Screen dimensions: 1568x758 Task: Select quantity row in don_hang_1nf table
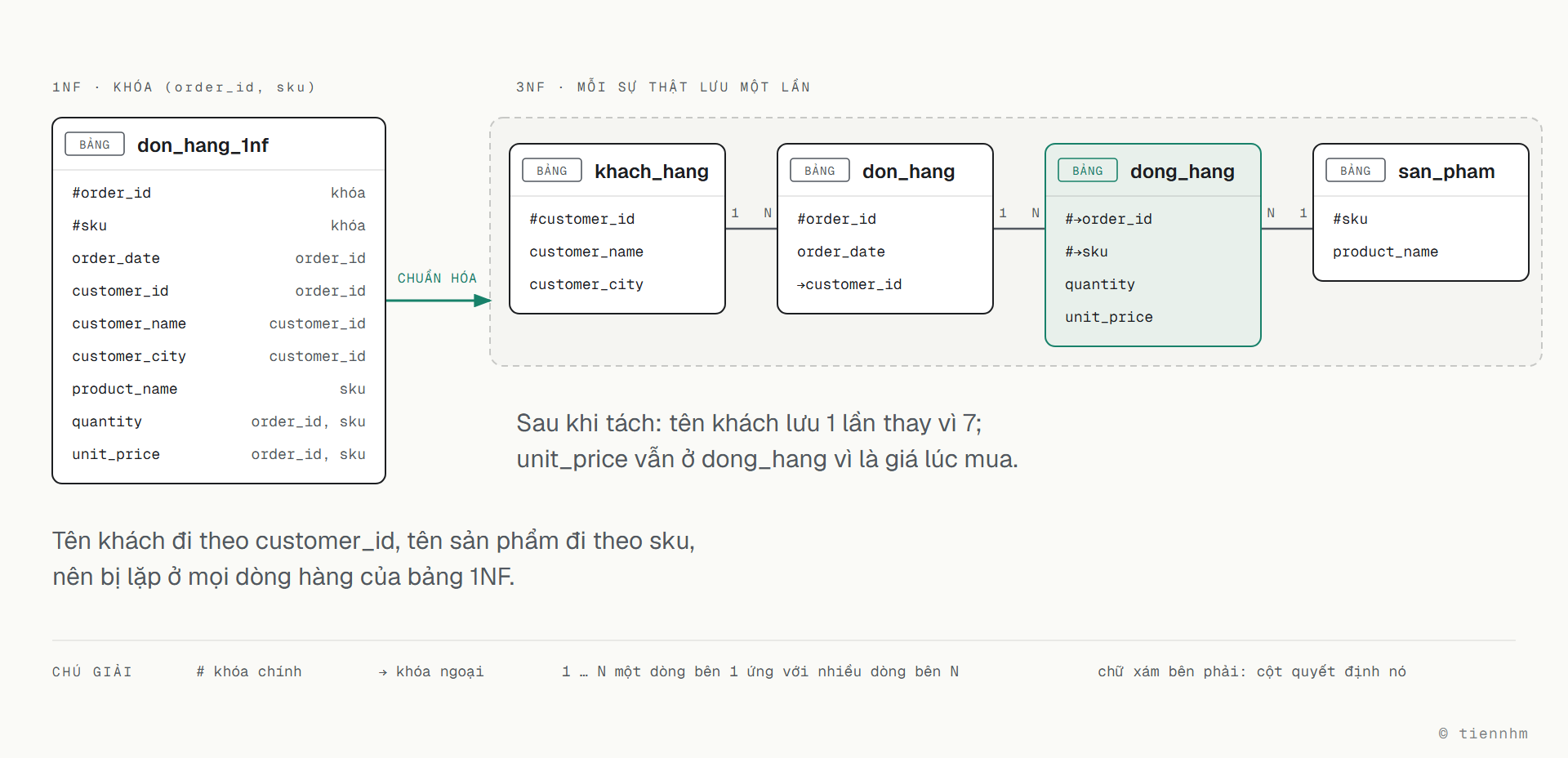219,421
